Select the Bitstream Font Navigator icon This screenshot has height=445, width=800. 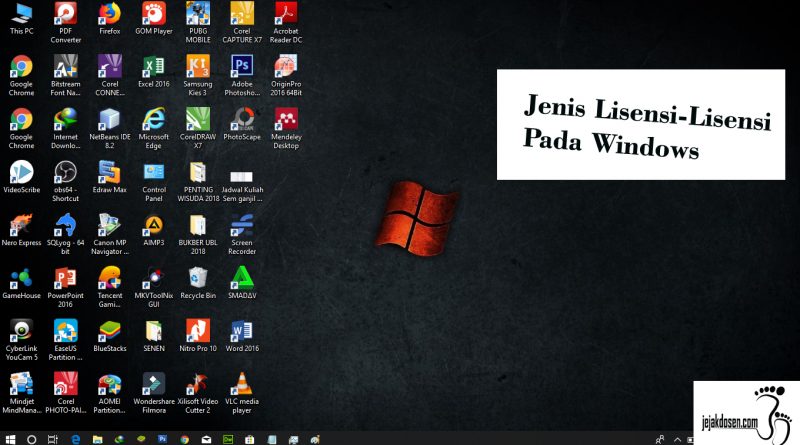point(65,76)
